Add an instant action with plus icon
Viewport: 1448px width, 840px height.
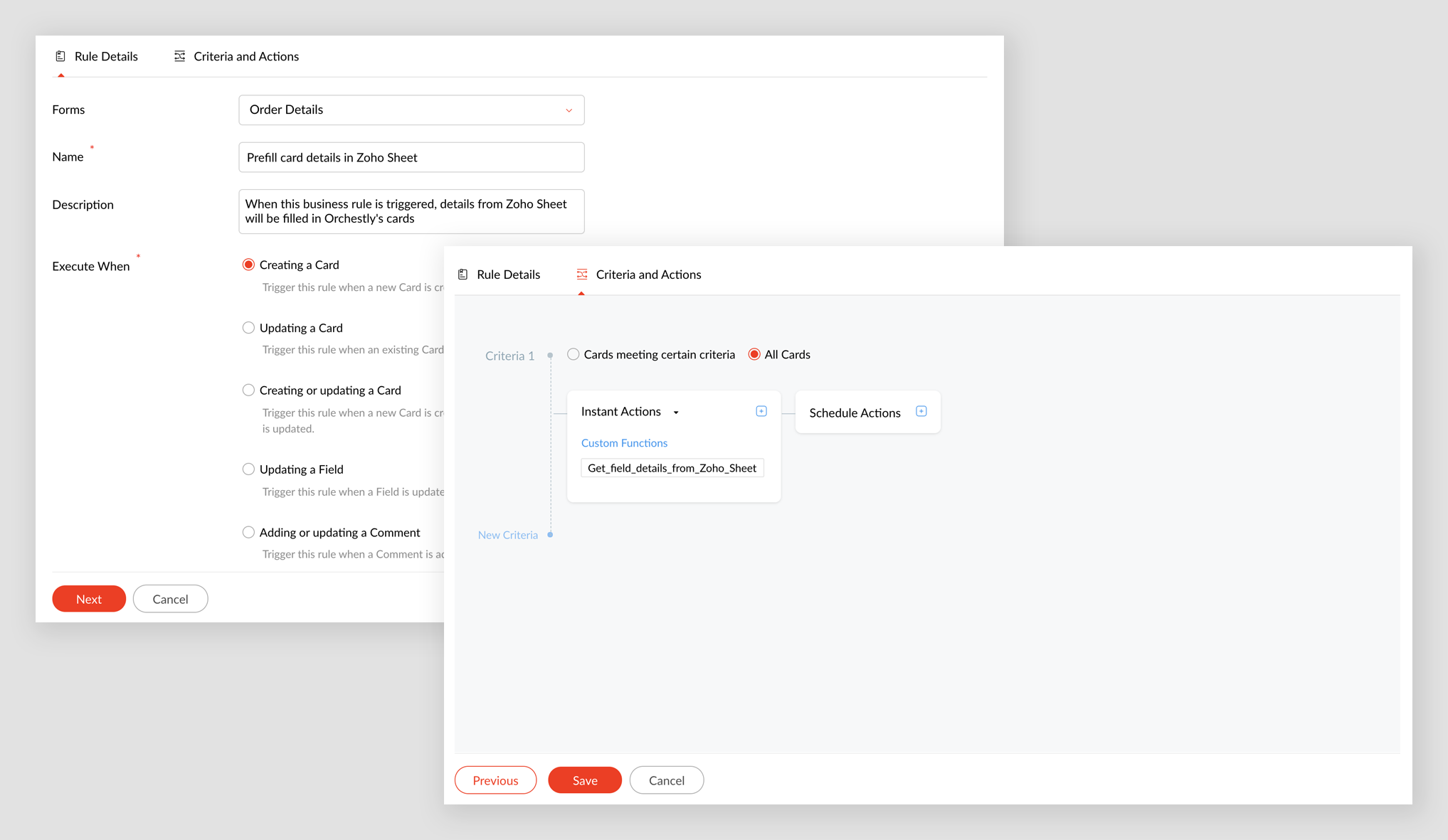761,411
